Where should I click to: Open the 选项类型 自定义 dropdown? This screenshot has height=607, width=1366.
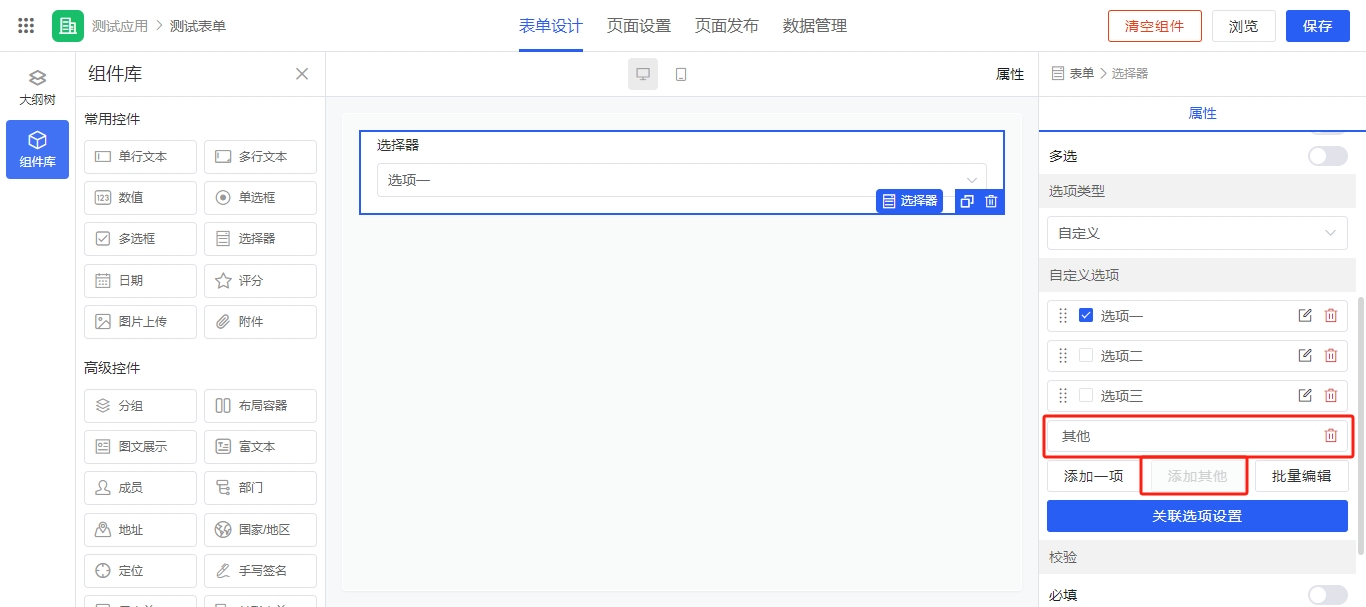pyautogui.click(x=1197, y=233)
